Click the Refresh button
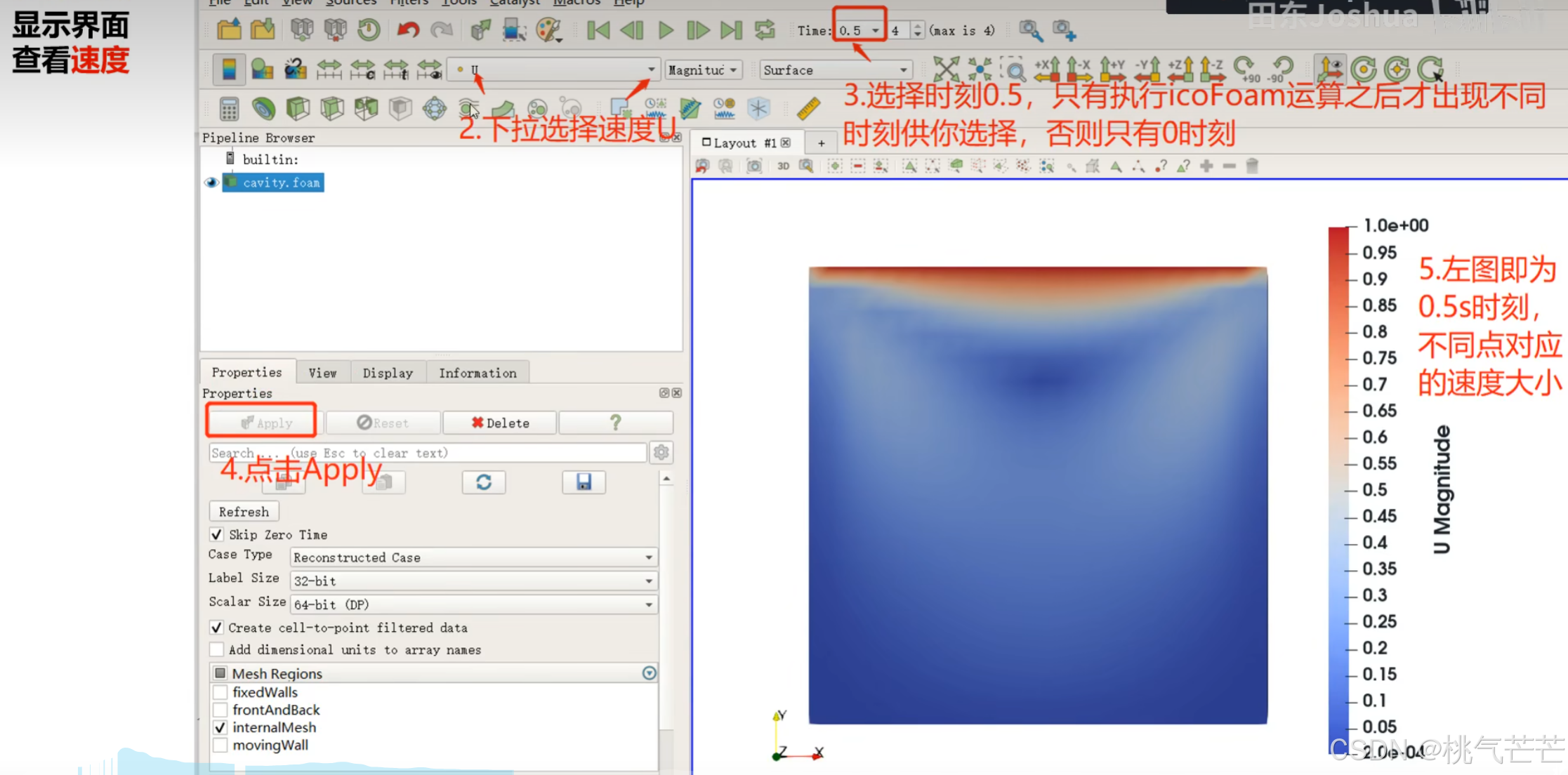 point(244,512)
